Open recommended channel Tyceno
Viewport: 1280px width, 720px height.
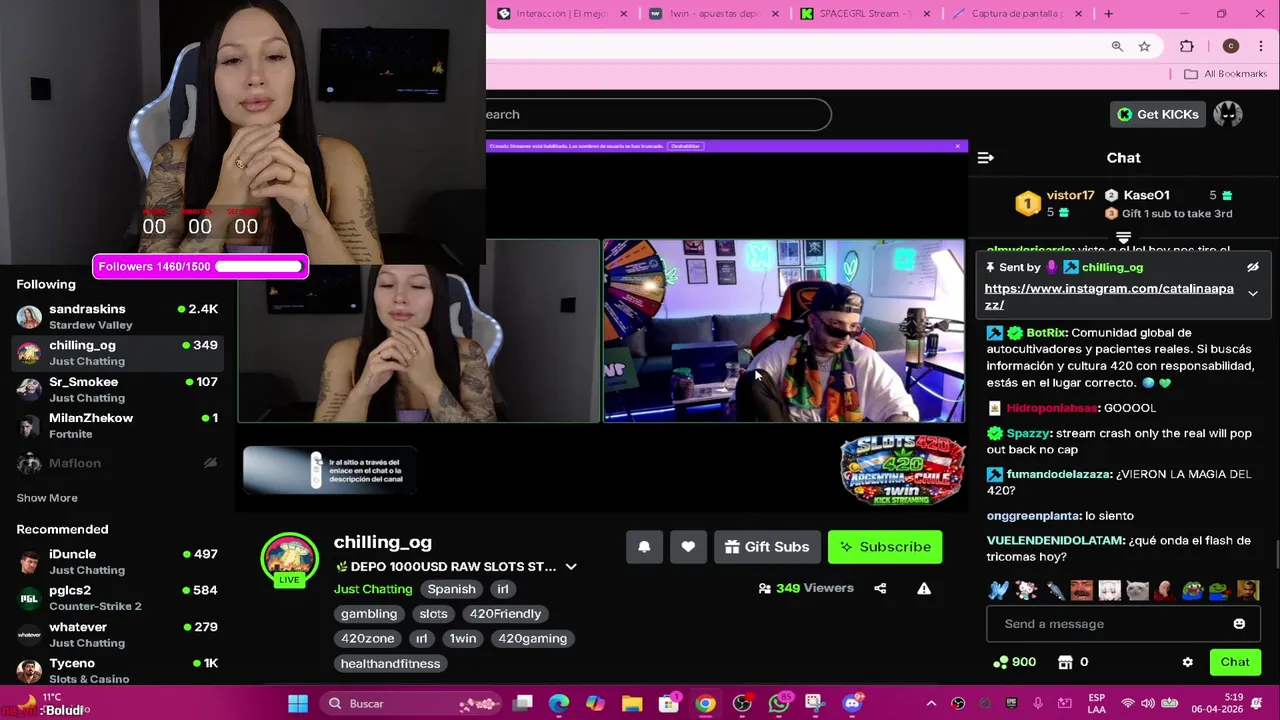118,670
